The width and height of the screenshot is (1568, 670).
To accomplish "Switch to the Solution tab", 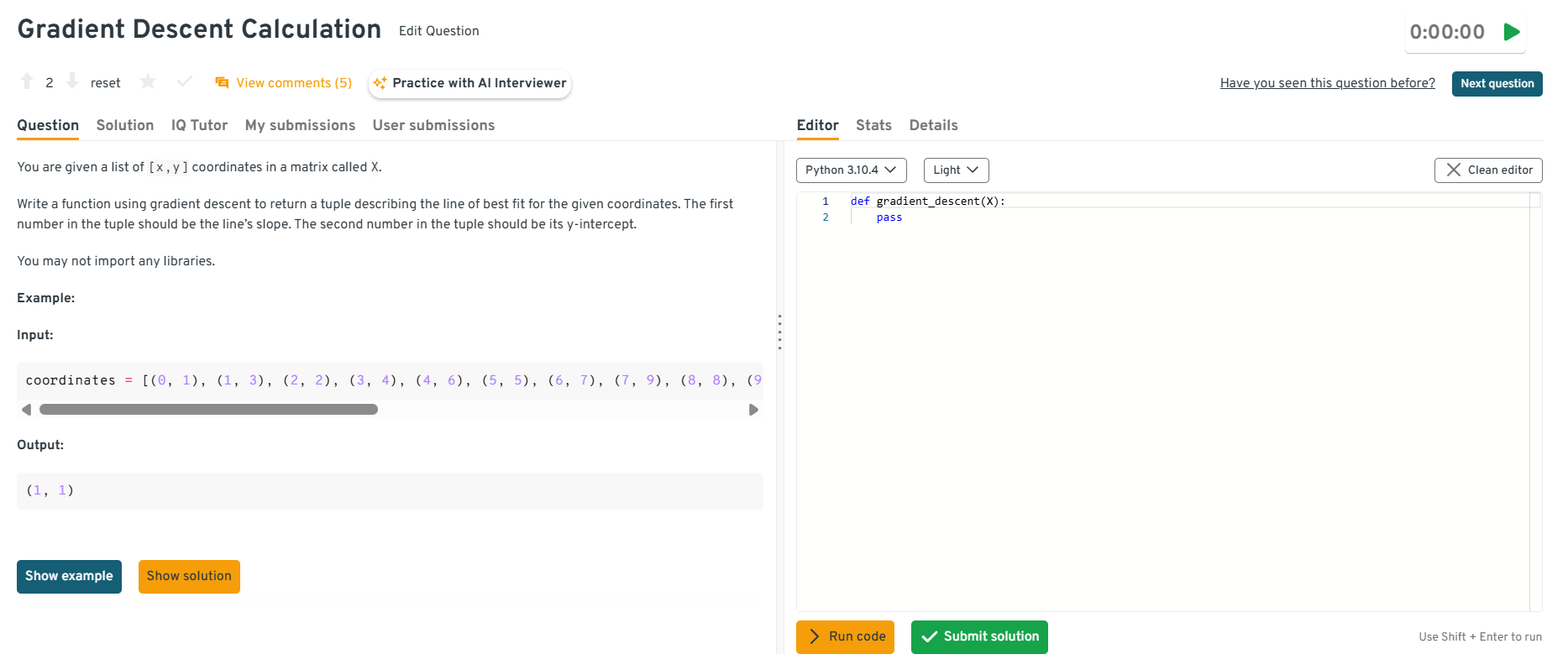I will [125, 125].
